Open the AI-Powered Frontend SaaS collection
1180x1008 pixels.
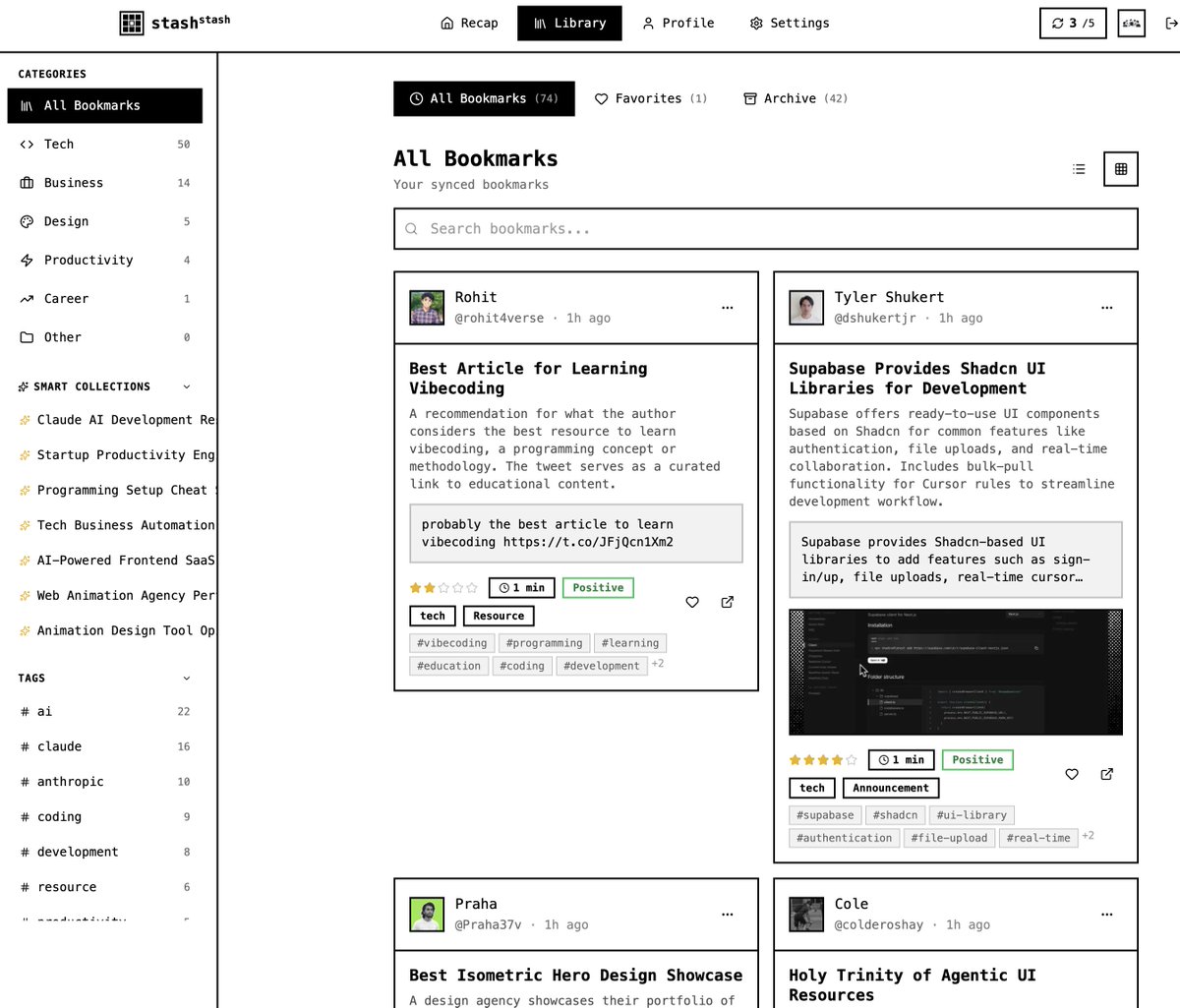coord(116,561)
